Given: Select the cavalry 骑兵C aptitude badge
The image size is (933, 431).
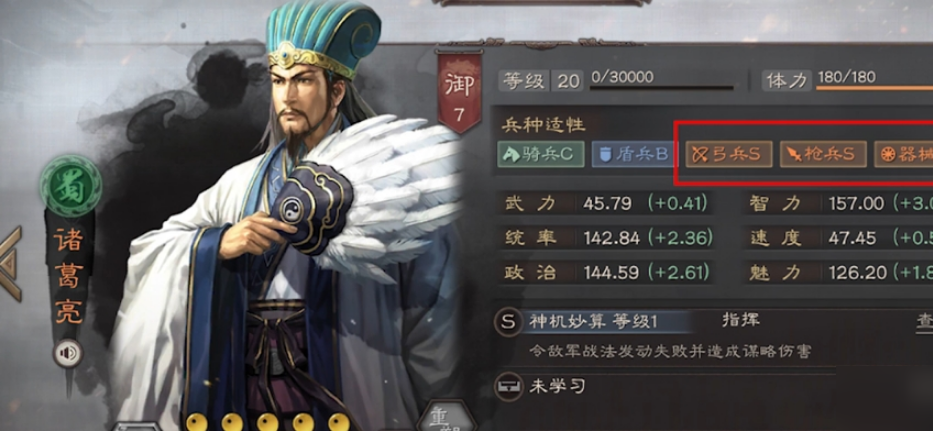Looking at the screenshot, I should pyautogui.click(x=541, y=154).
